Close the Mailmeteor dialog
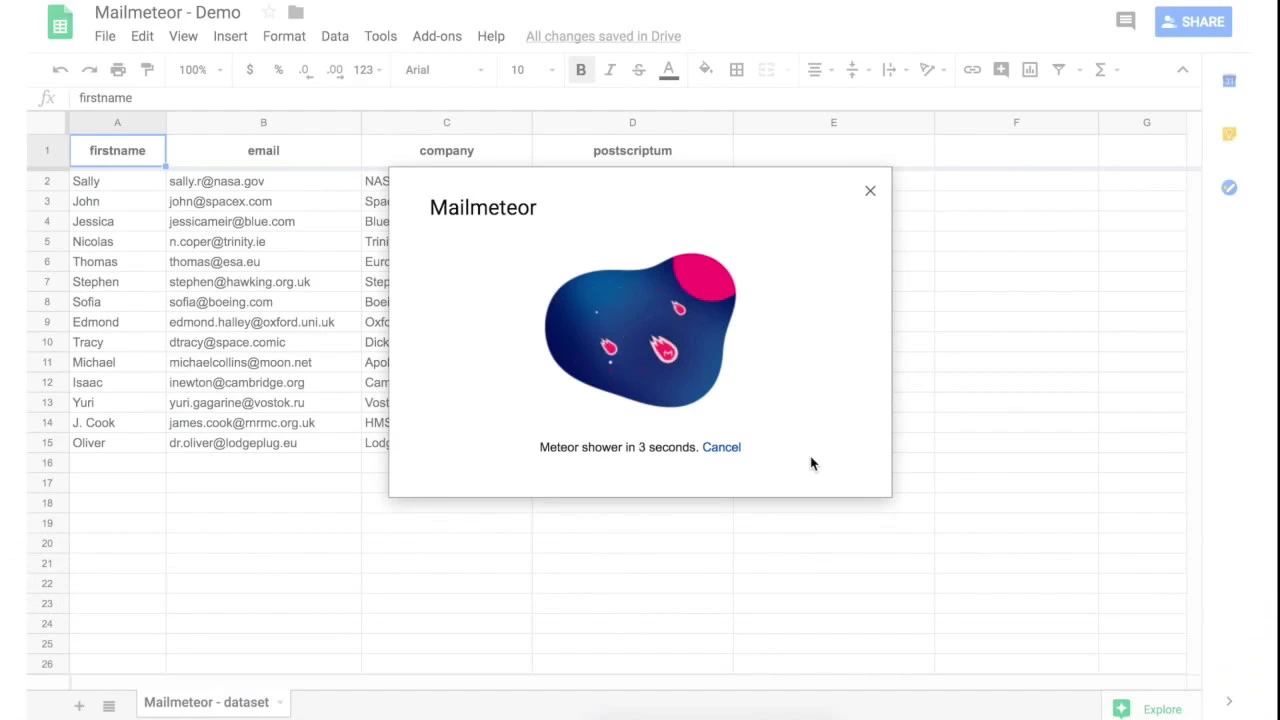Viewport: 1280px width, 720px height. tap(870, 191)
